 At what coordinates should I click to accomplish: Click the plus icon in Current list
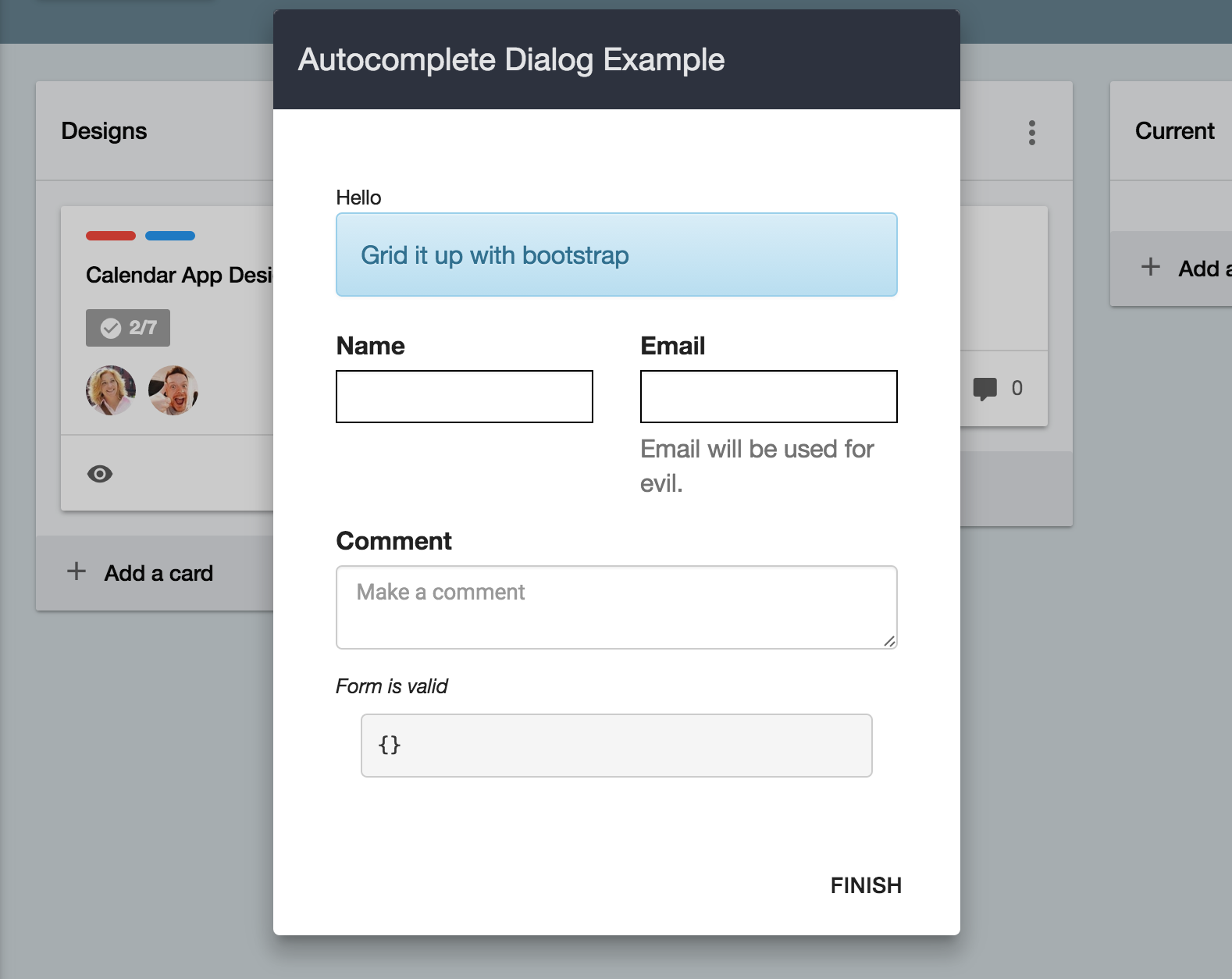(1151, 267)
